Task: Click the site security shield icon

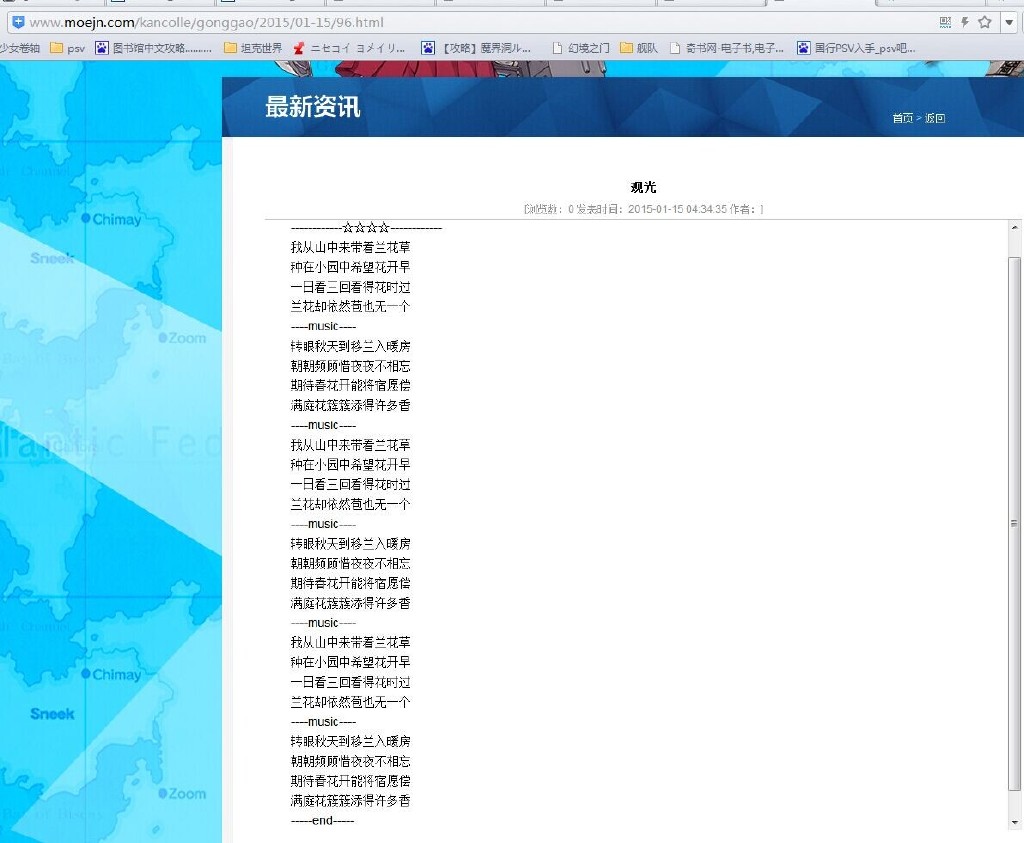Action: pos(17,22)
